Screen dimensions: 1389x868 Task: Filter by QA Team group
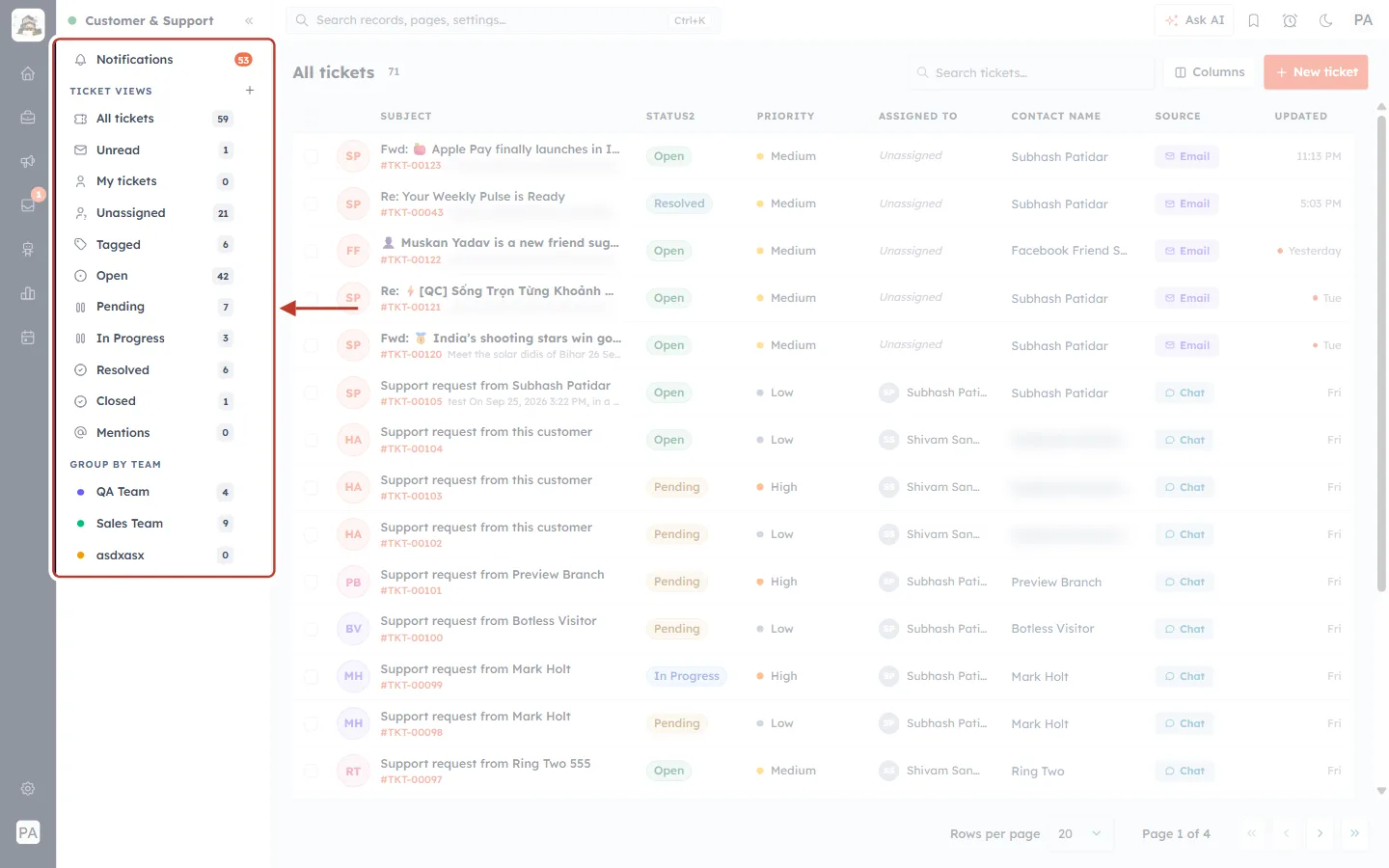154,492
